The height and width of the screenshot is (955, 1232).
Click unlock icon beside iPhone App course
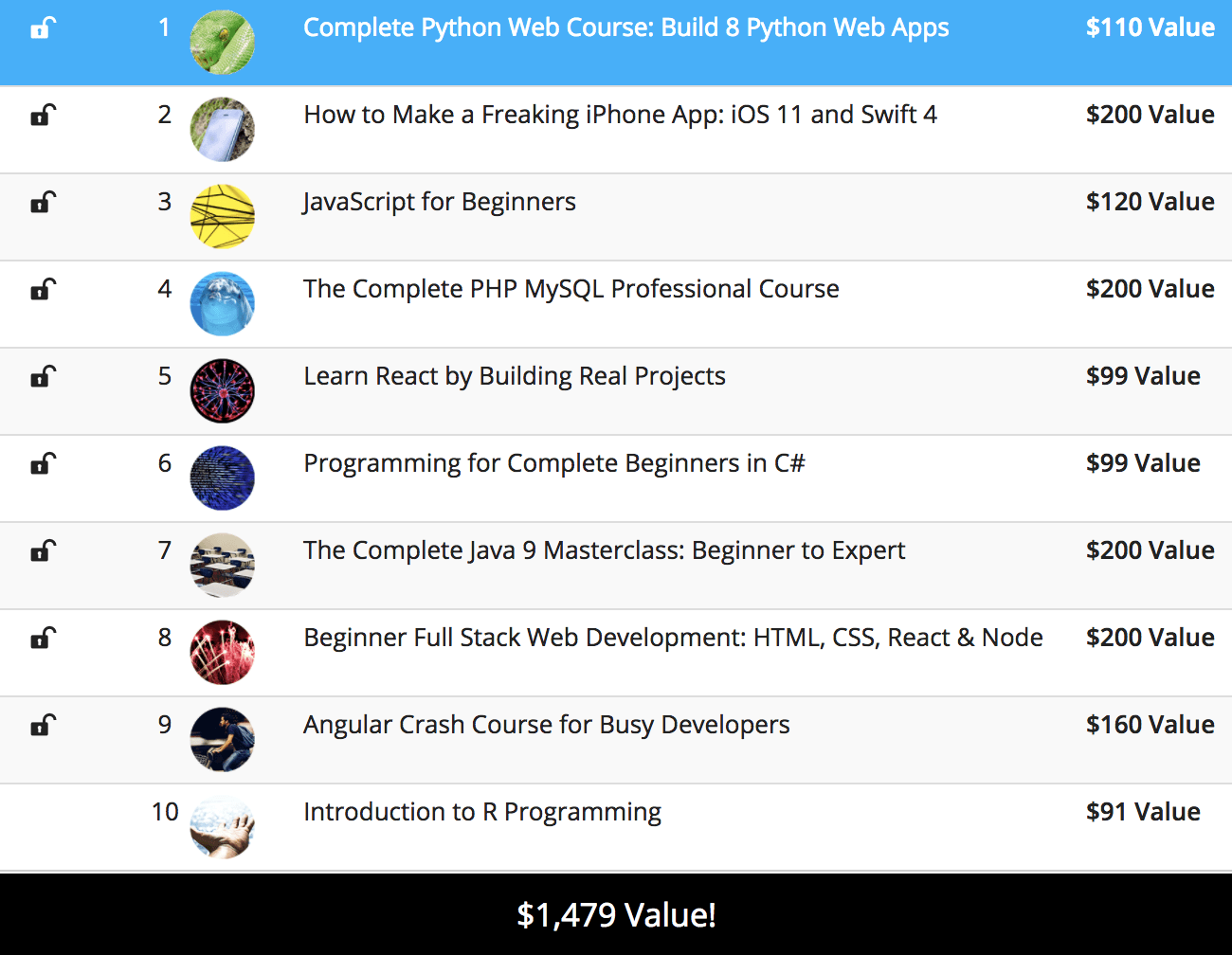(43, 116)
